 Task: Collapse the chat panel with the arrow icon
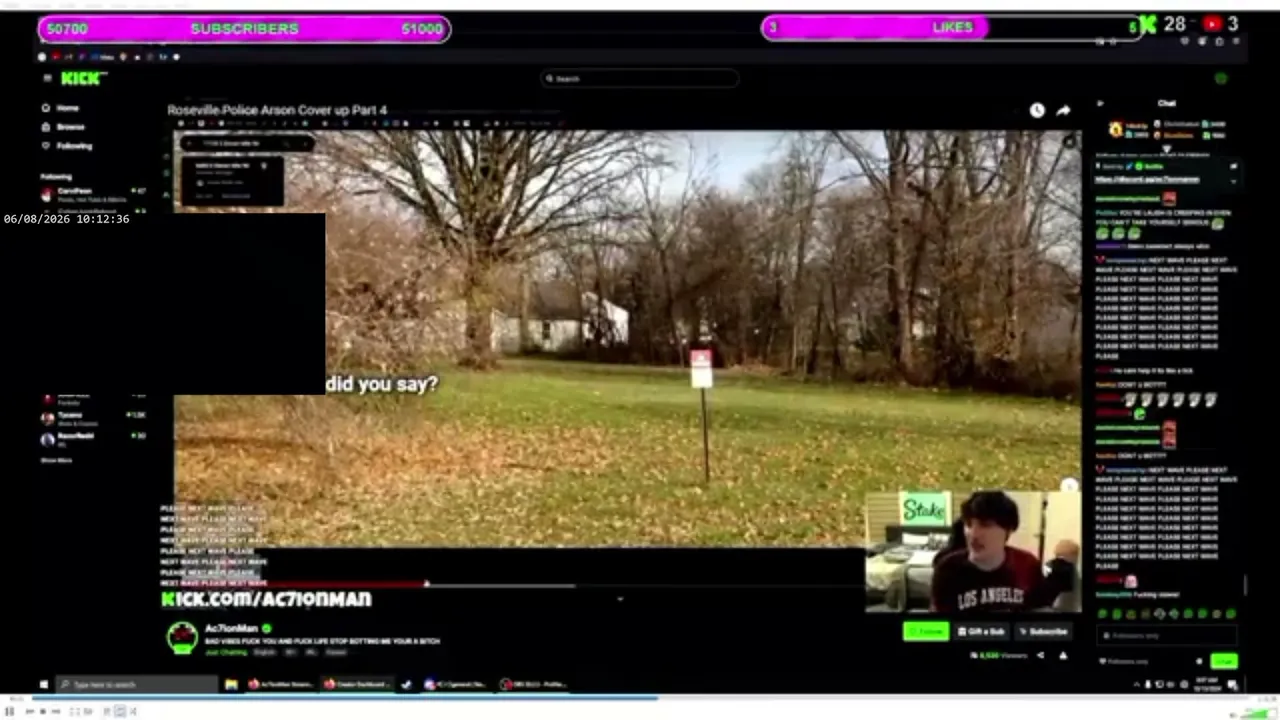1100,103
